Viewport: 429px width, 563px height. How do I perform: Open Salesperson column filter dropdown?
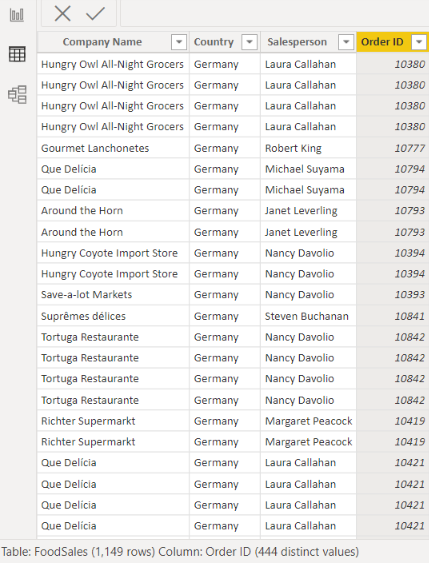[346, 42]
